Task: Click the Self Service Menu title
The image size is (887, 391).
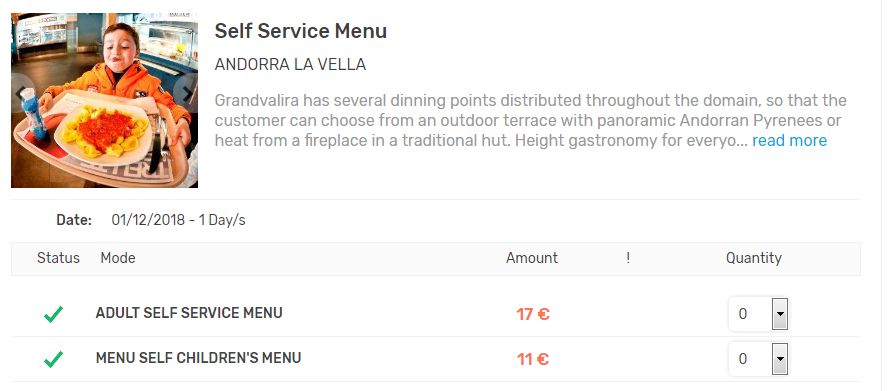Action: click(x=300, y=31)
